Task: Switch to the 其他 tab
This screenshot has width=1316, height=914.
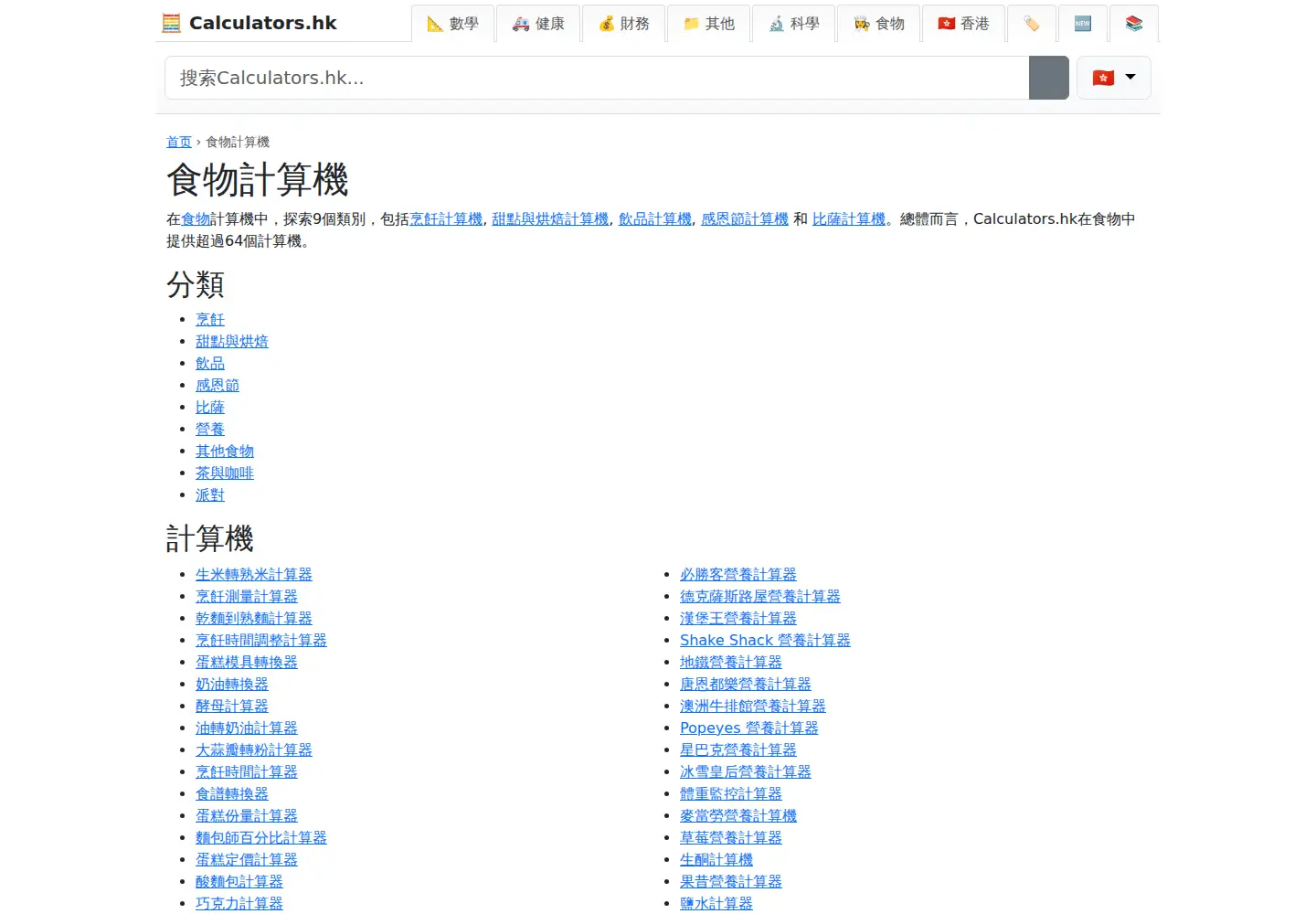Action: click(709, 24)
